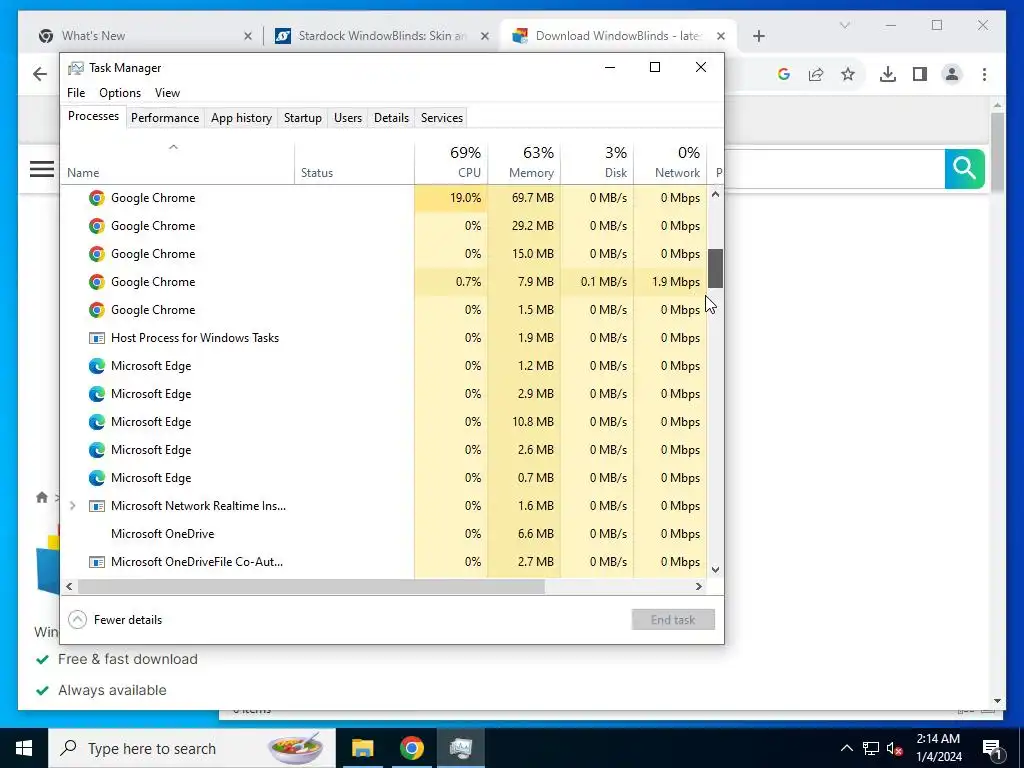Select the Microsoft OneDrive process row
The image size is (1024, 768).
(x=384, y=534)
